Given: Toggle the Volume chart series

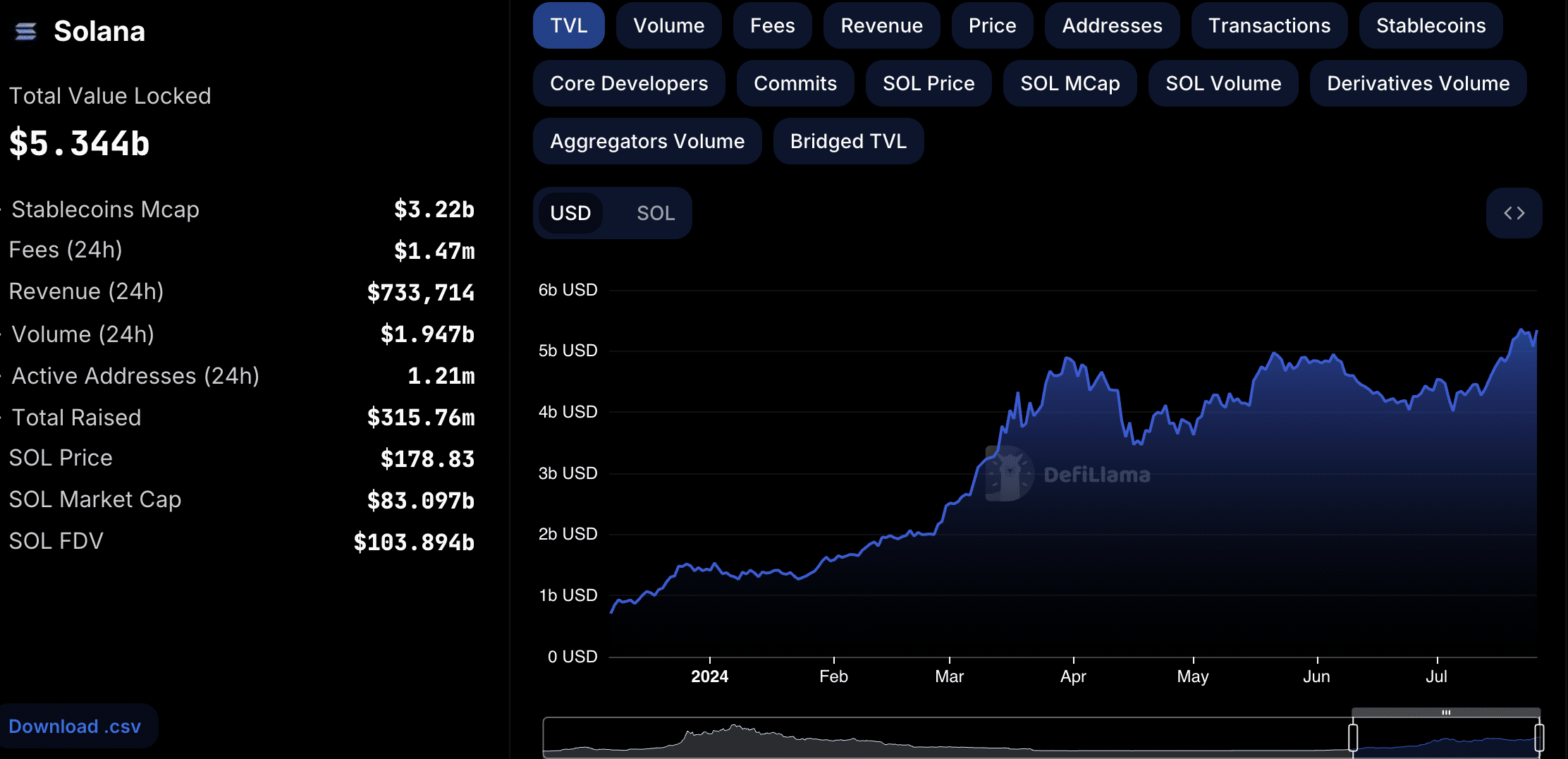Looking at the screenshot, I should pyautogui.click(x=668, y=25).
